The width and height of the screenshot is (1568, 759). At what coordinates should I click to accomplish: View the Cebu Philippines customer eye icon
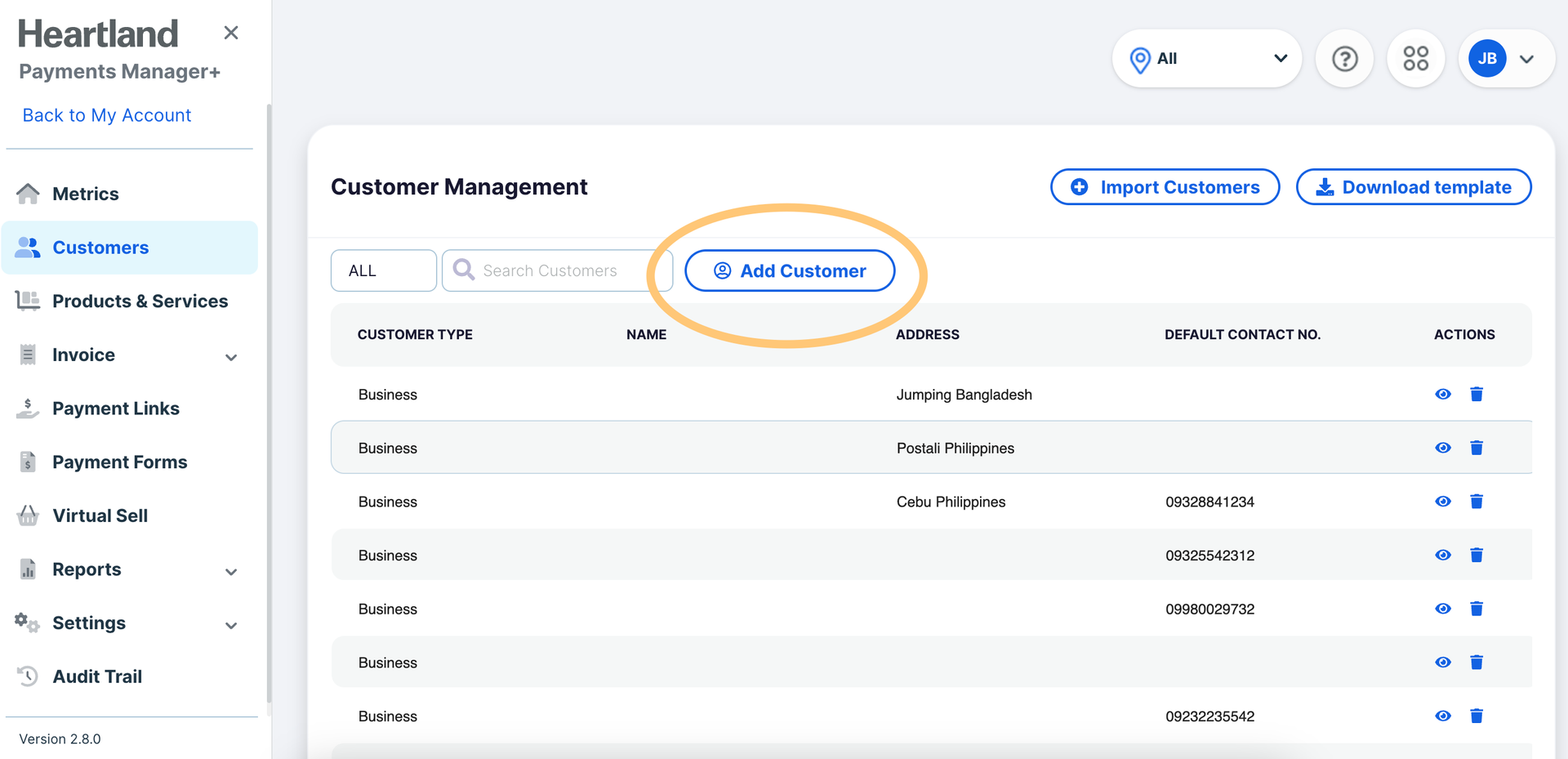point(1443,502)
